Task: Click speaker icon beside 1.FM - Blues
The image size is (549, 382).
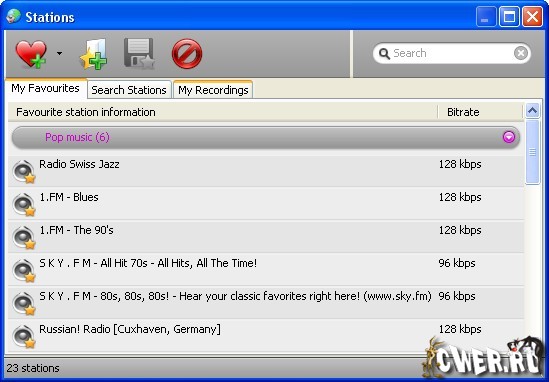Action: (x=24, y=204)
